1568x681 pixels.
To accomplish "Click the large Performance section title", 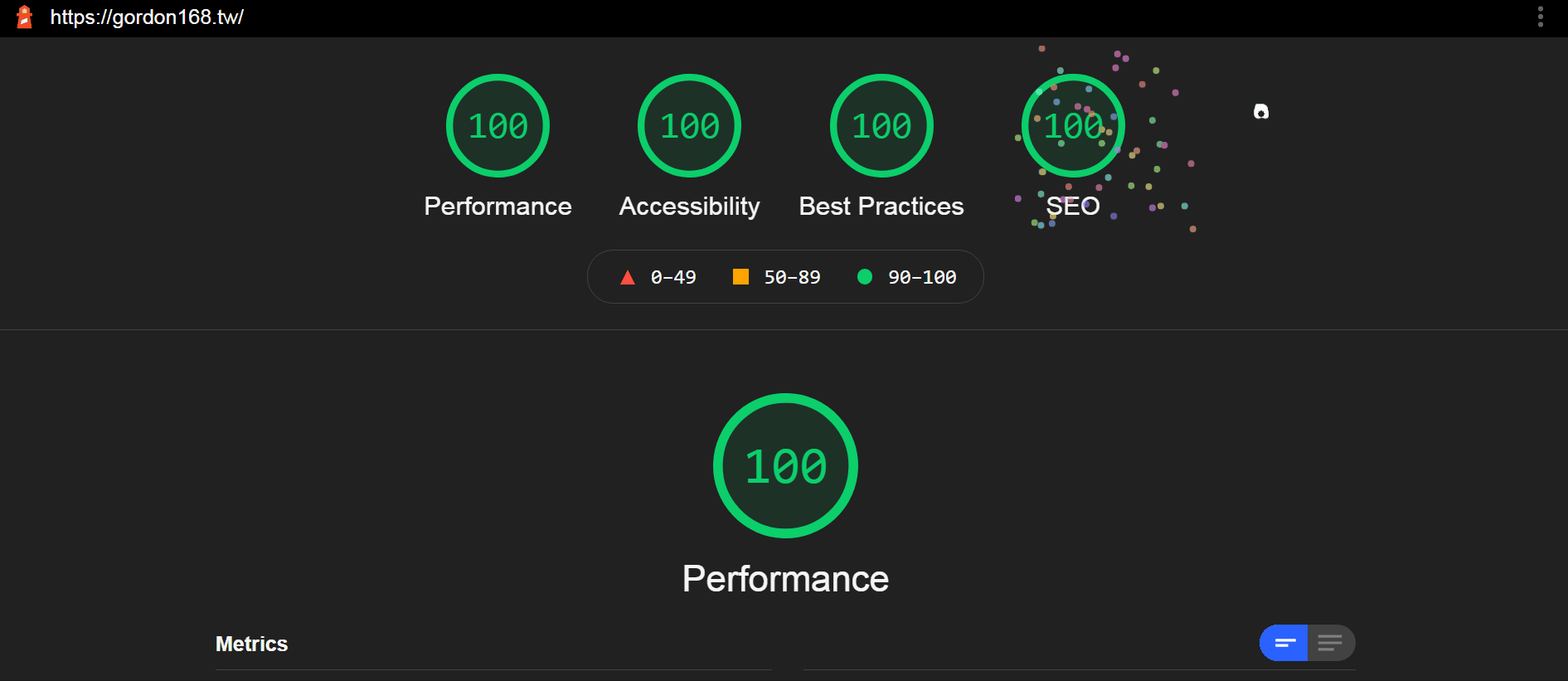I will point(785,579).
